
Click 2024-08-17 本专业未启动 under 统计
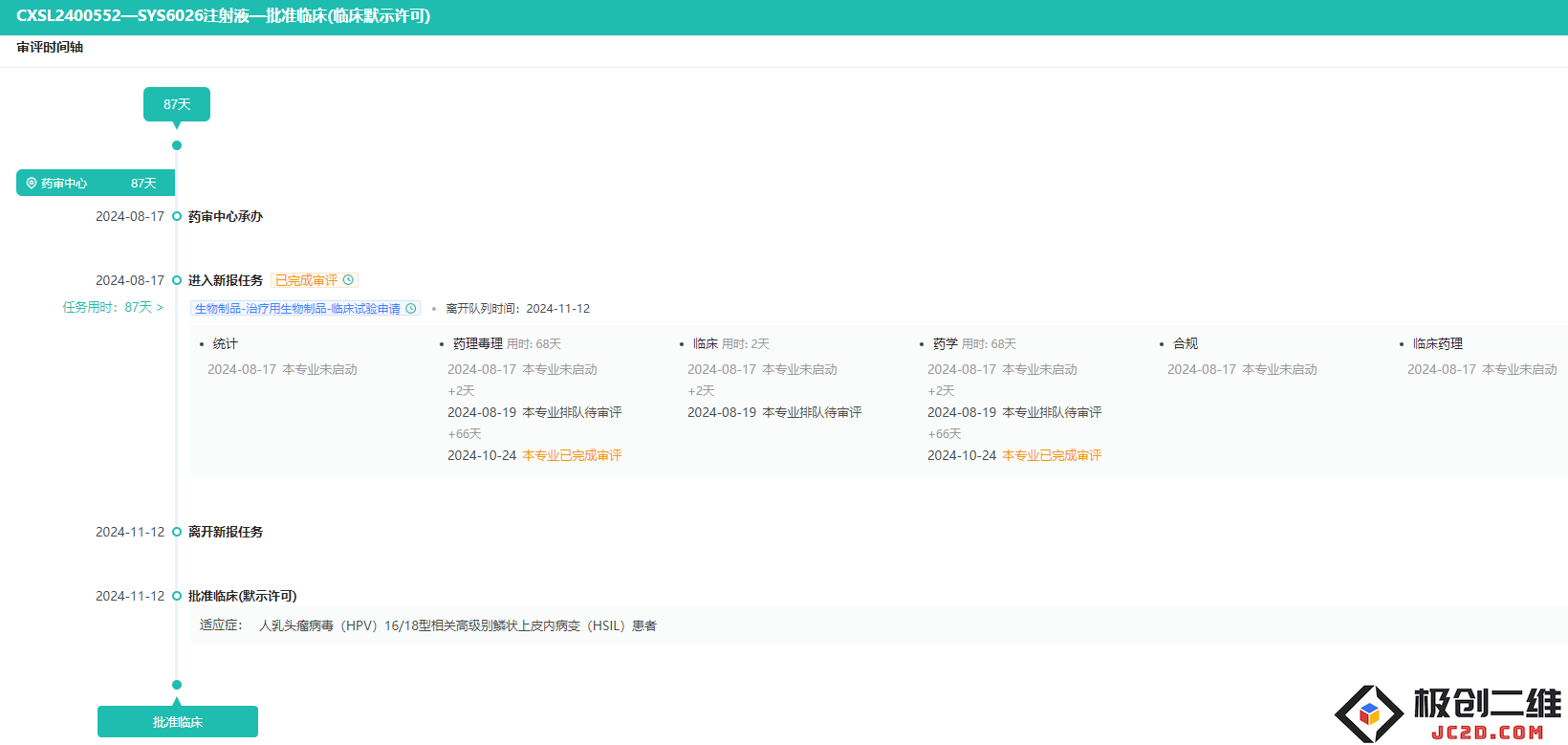tap(282, 369)
